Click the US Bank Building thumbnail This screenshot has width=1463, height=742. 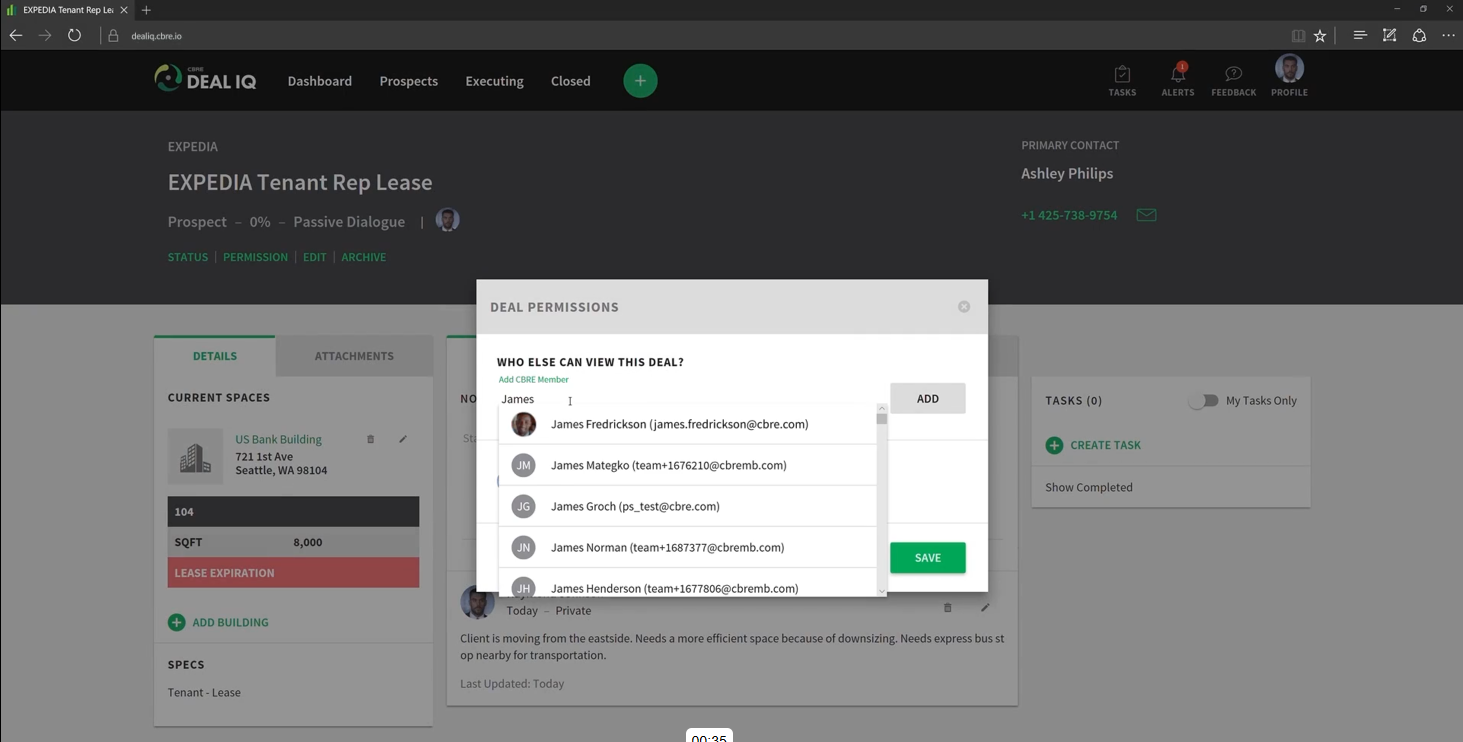(195, 456)
